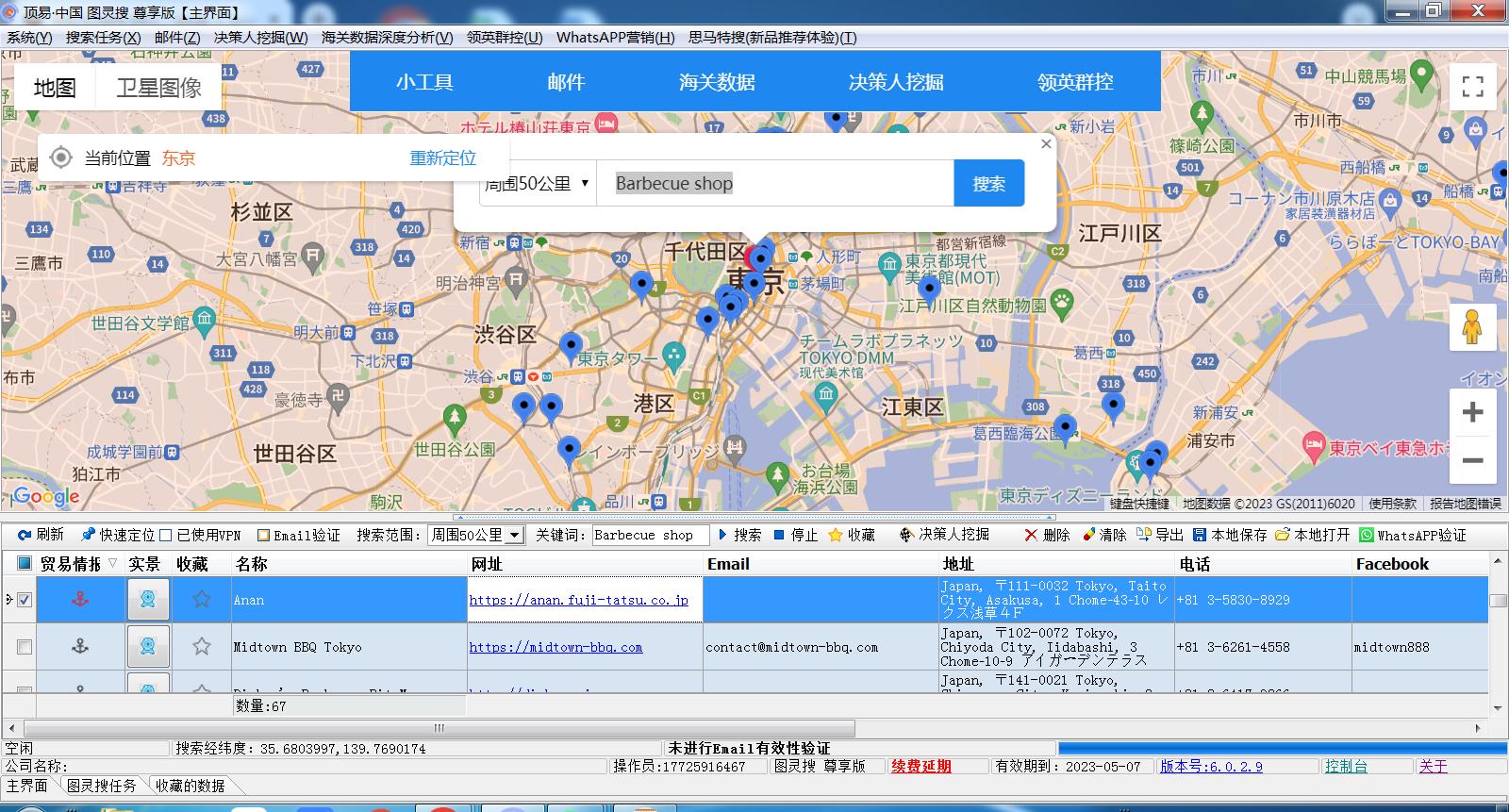Image resolution: width=1509 pixels, height=812 pixels.
Task: Open the 贸易情报 column filter arrow
Action: pyautogui.click(x=113, y=563)
